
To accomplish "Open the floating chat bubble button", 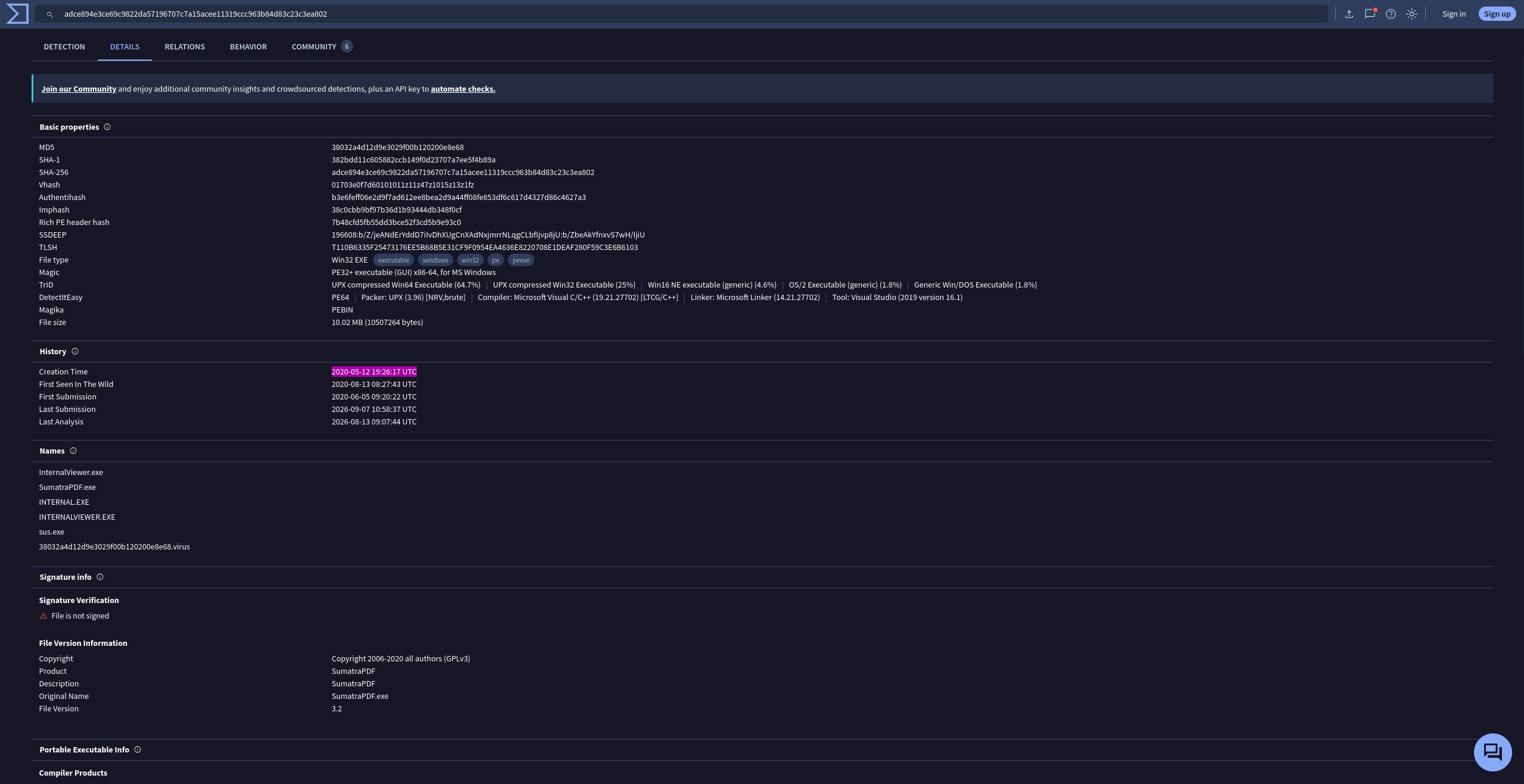I will point(1492,752).
